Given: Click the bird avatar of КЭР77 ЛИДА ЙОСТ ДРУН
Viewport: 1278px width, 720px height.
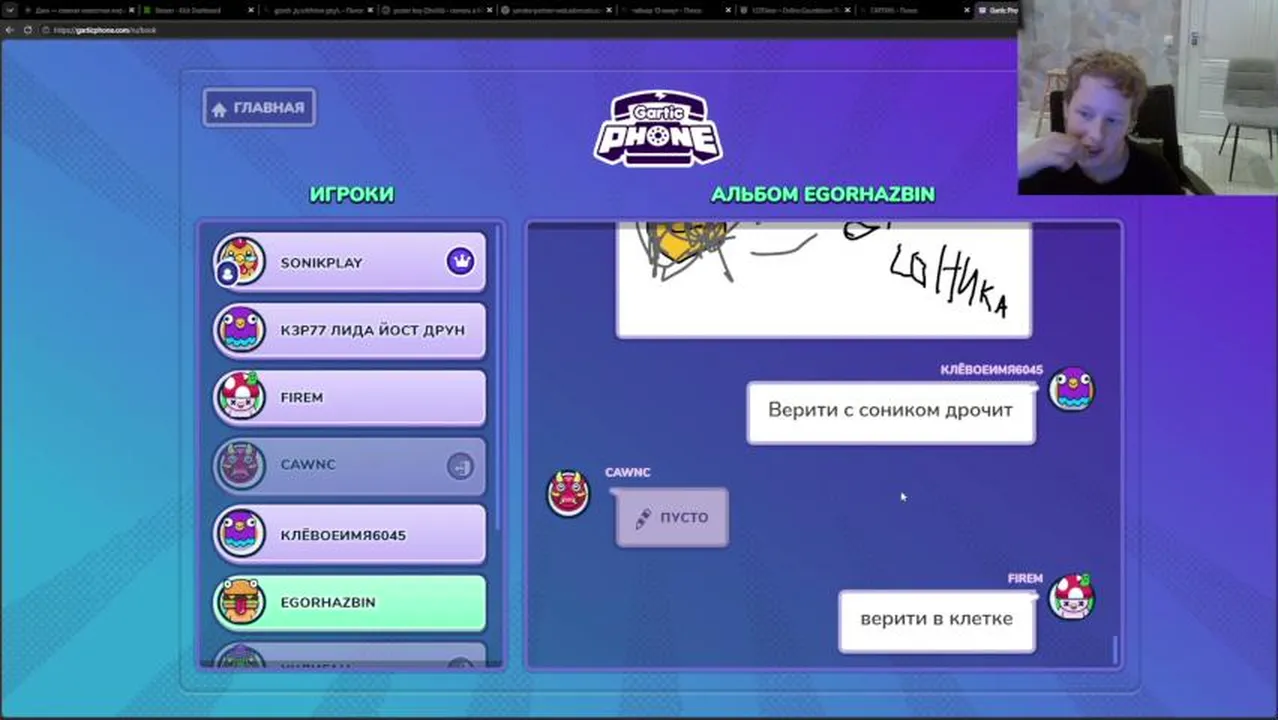Looking at the screenshot, I should click(240, 330).
